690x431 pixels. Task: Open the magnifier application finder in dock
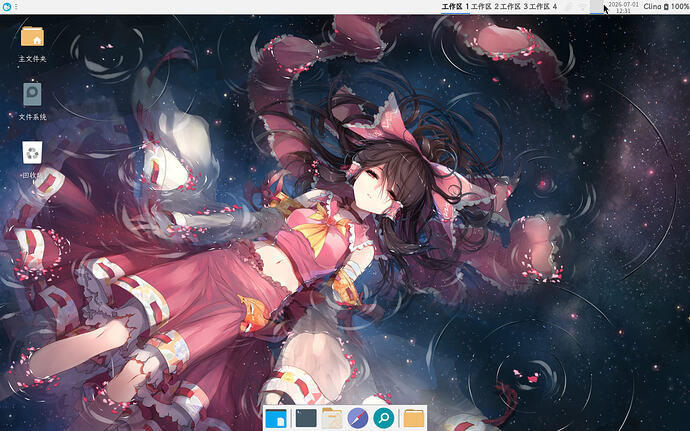(x=383, y=418)
